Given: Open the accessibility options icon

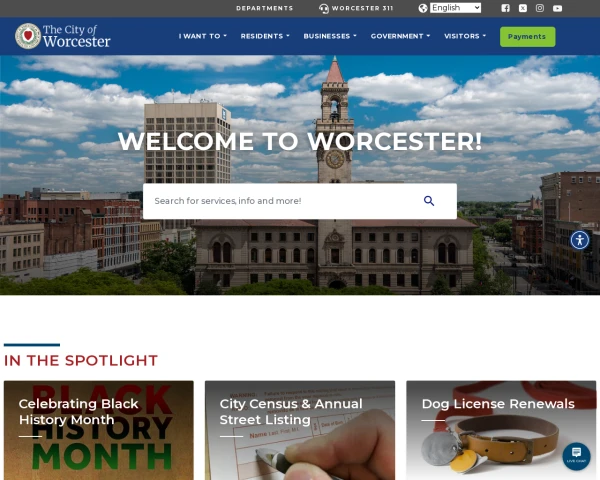Looking at the screenshot, I should coord(580,240).
